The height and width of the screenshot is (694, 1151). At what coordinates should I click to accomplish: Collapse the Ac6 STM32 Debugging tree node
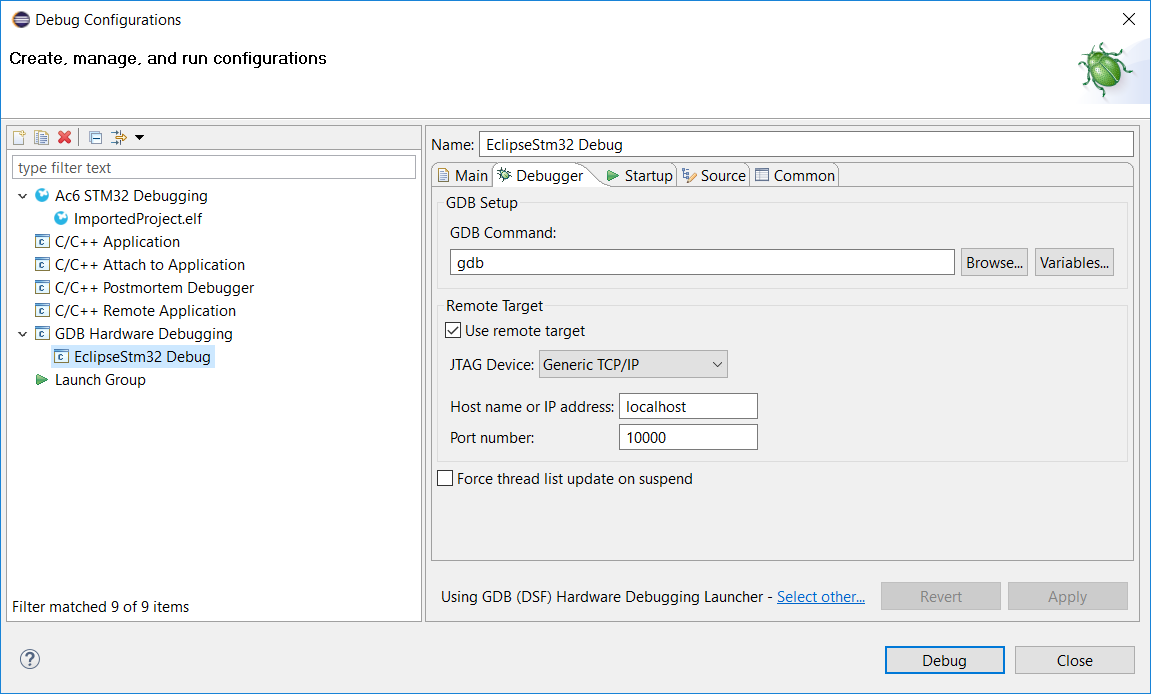pos(22,196)
